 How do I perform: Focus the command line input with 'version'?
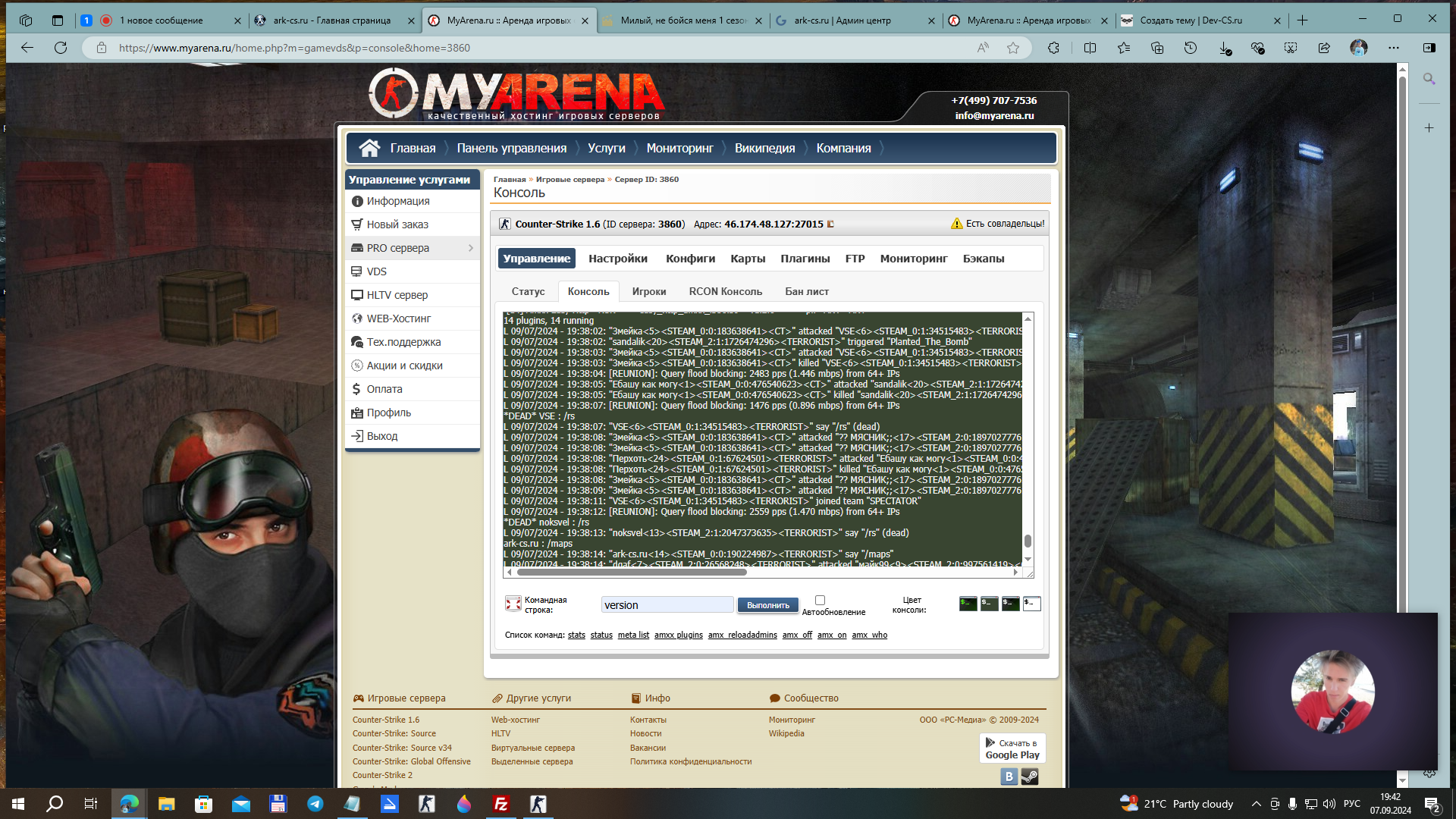[x=667, y=605]
